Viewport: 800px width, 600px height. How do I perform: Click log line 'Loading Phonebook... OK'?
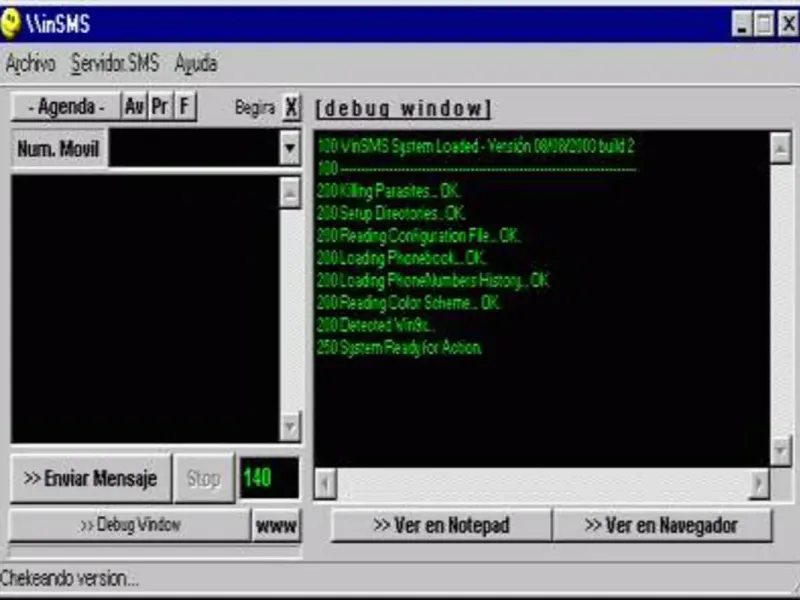pyautogui.click(x=401, y=258)
